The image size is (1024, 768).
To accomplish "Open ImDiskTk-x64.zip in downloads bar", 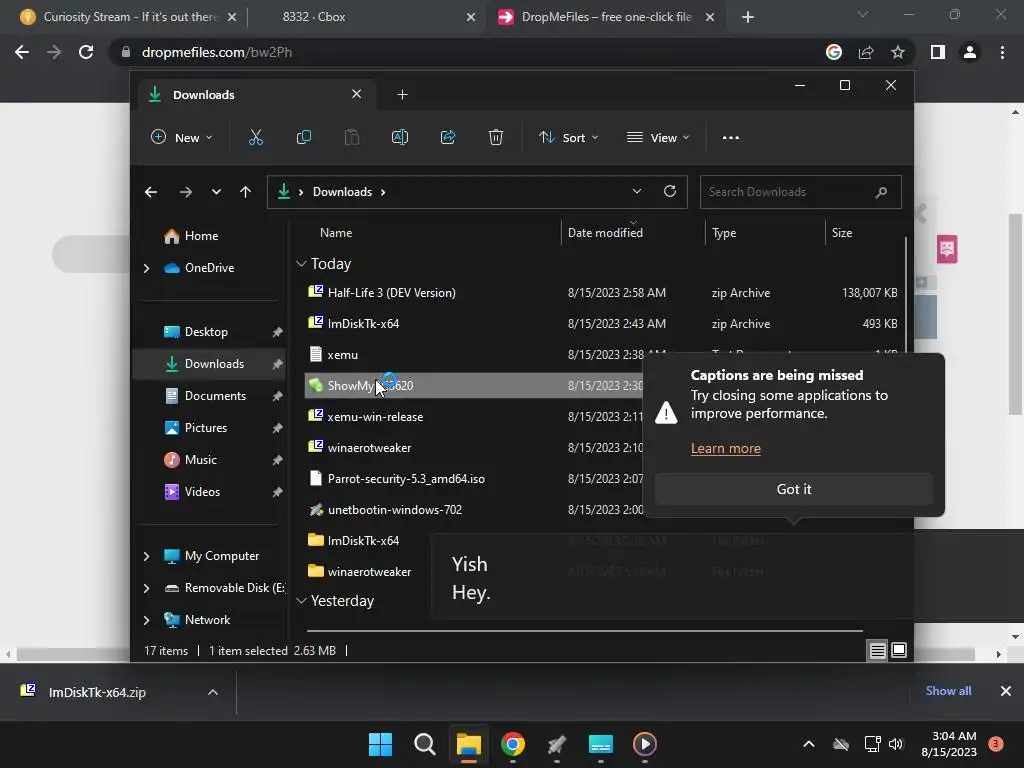I will click(x=97, y=692).
